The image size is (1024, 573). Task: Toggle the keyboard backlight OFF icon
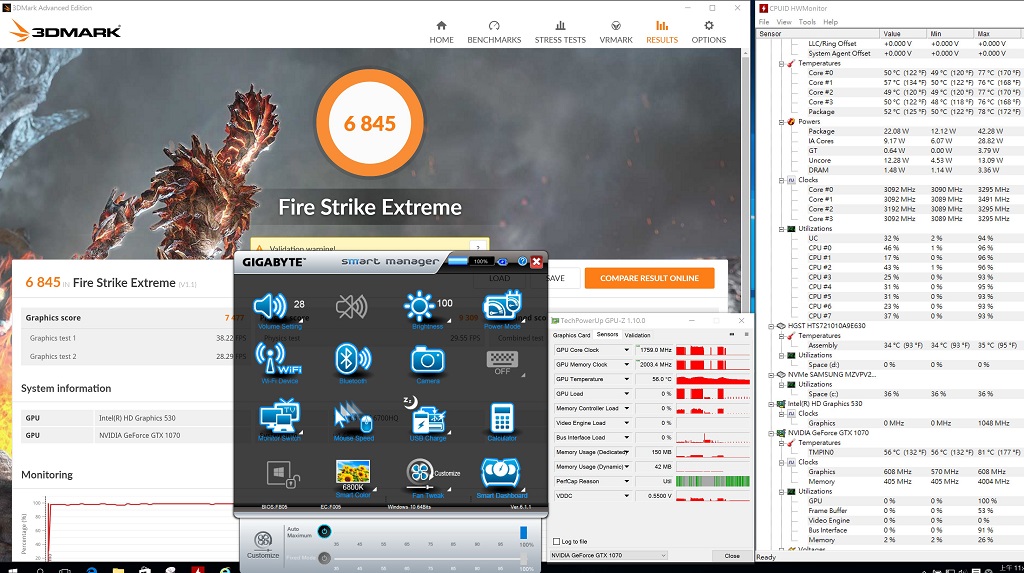click(502, 361)
